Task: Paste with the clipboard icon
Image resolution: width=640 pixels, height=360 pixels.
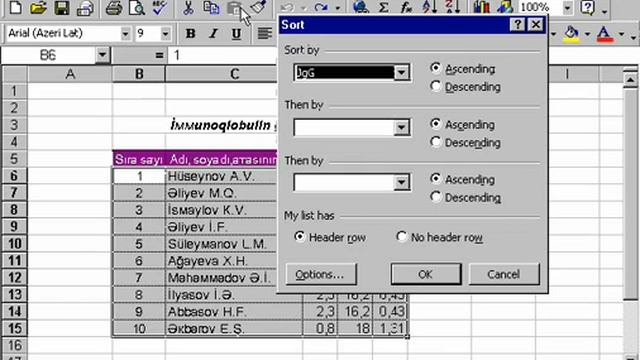Action: click(234, 7)
